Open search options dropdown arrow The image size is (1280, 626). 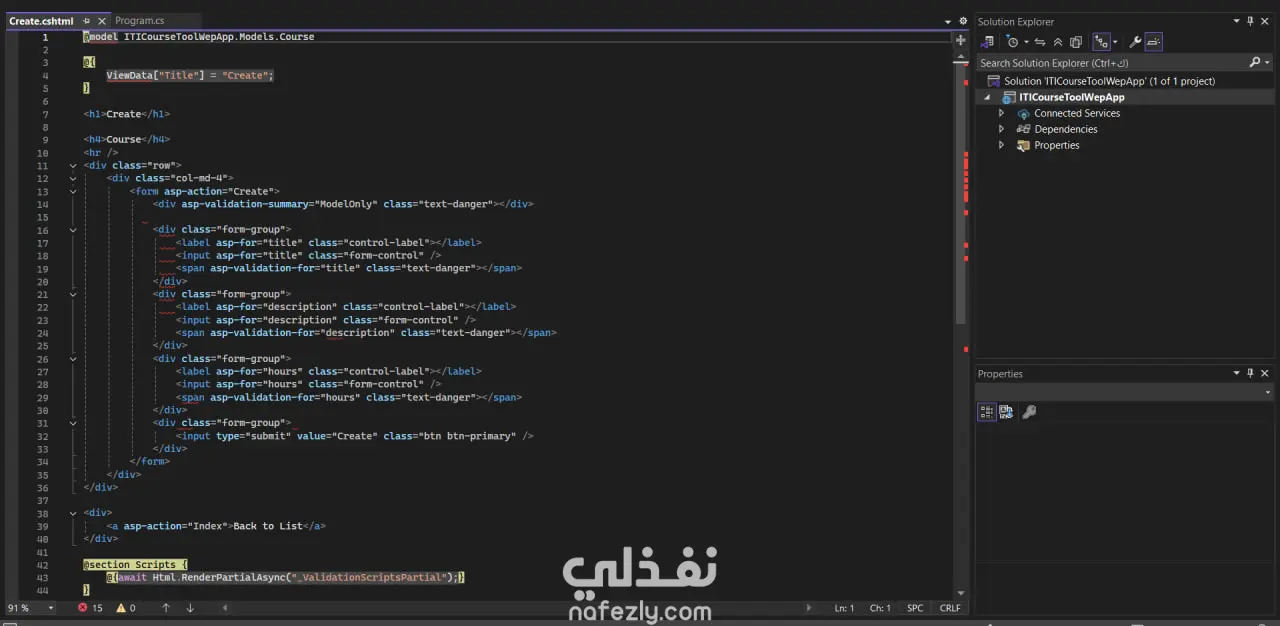(1267, 62)
